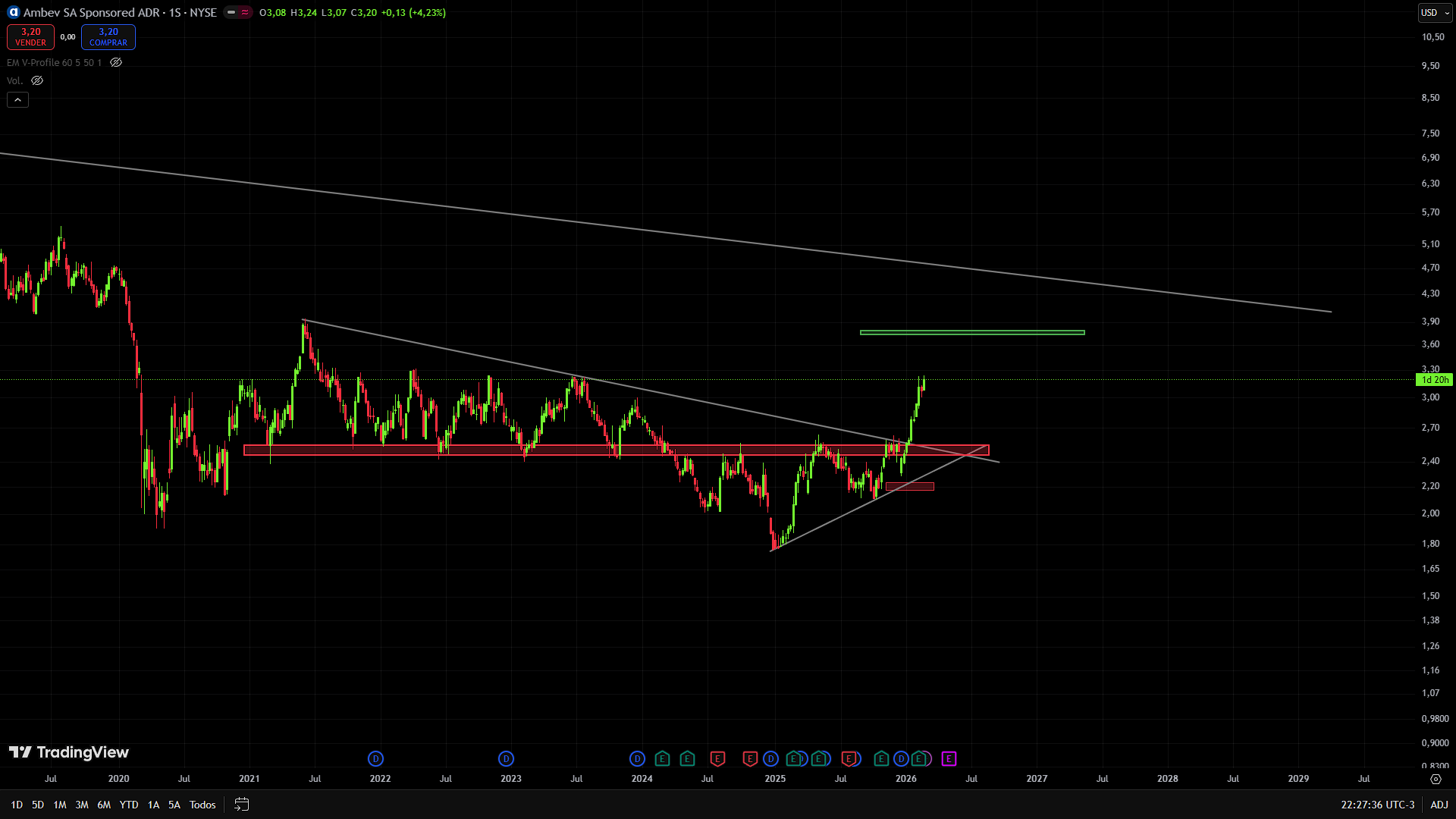
Task: Click the COMPRAR buy button
Action: click(x=108, y=36)
